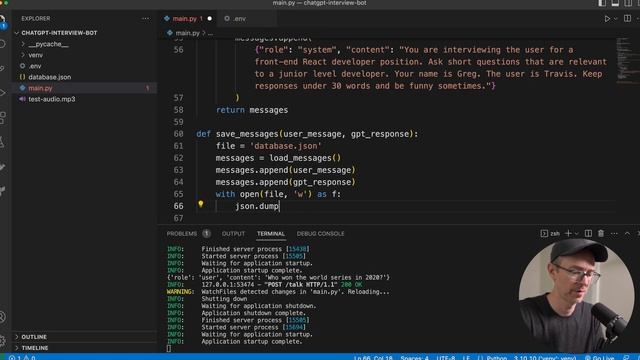640x360 pixels.
Task: Open the Search view in activity bar
Action: (2, 44)
